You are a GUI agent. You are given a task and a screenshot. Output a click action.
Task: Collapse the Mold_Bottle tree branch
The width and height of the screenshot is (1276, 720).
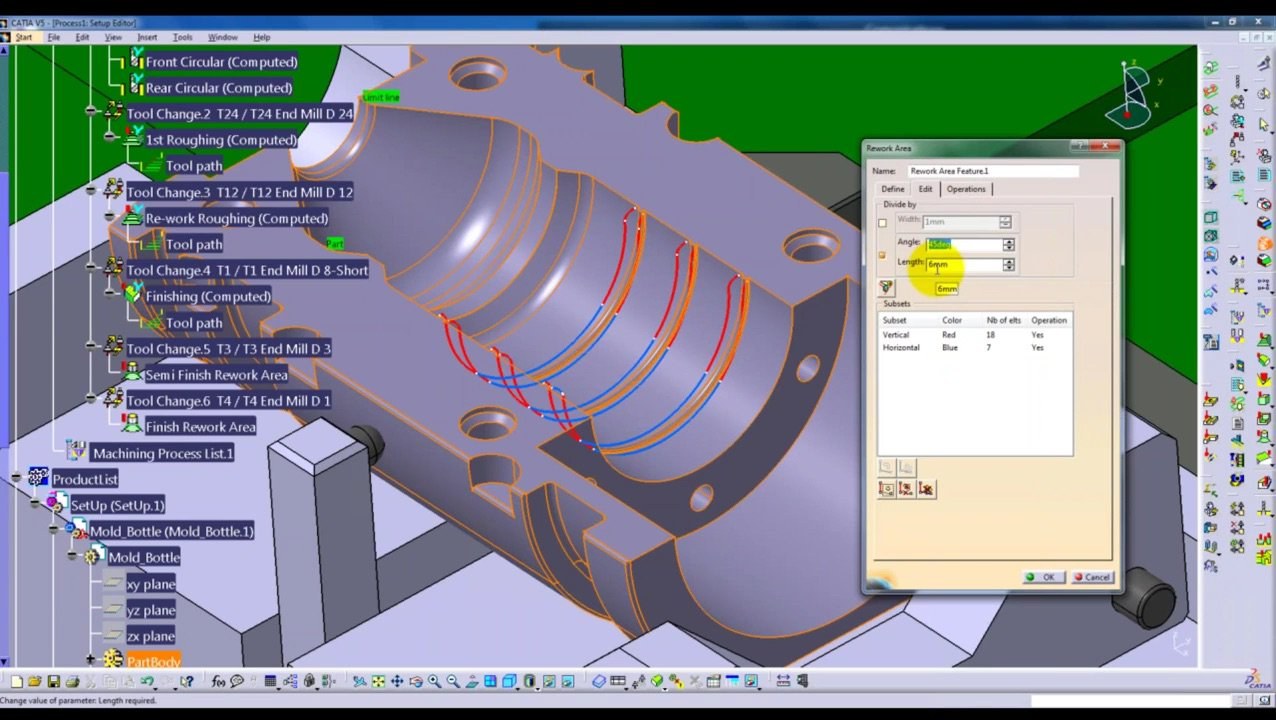point(71,556)
